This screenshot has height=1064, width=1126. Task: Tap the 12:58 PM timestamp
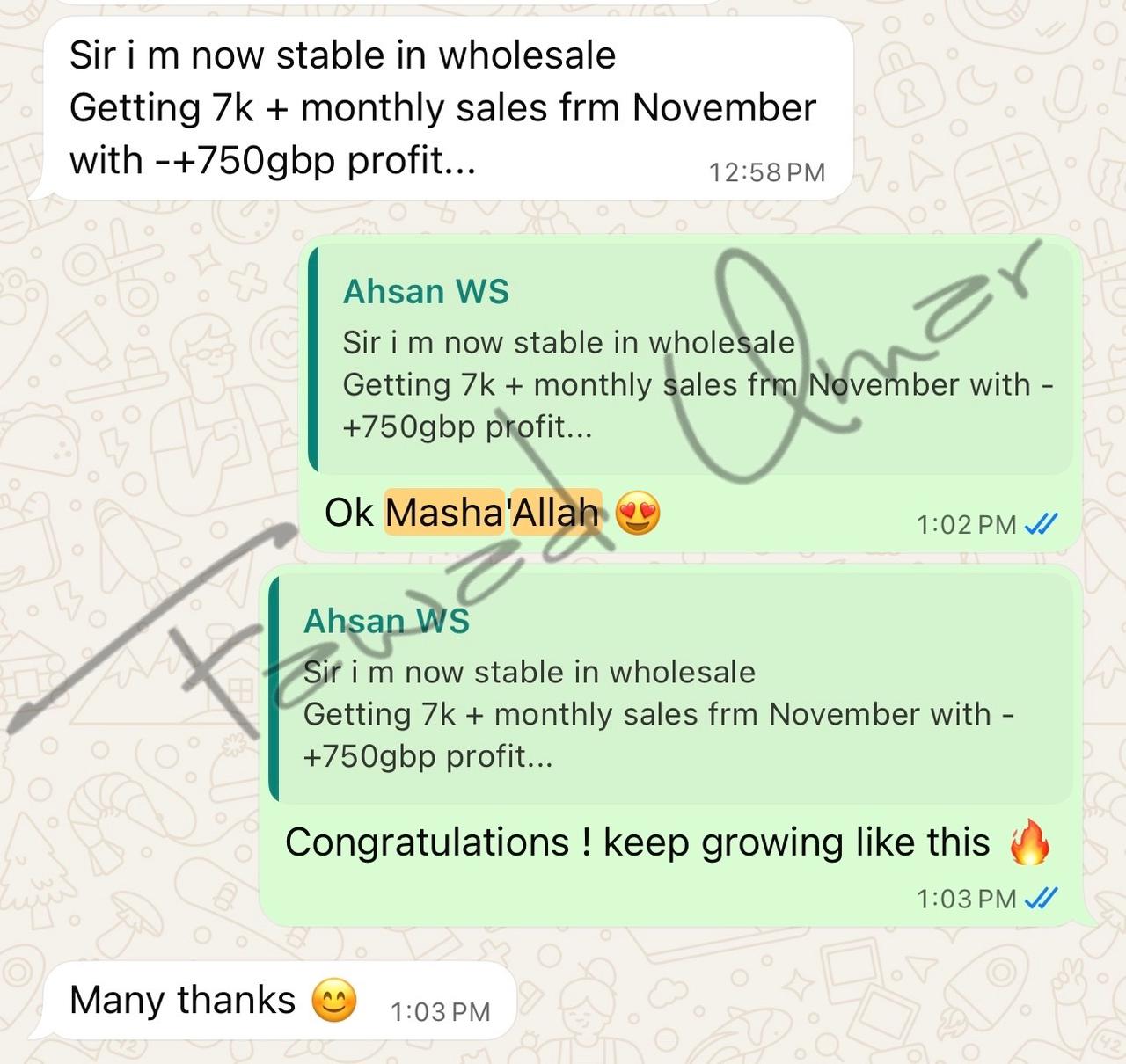(767, 172)
